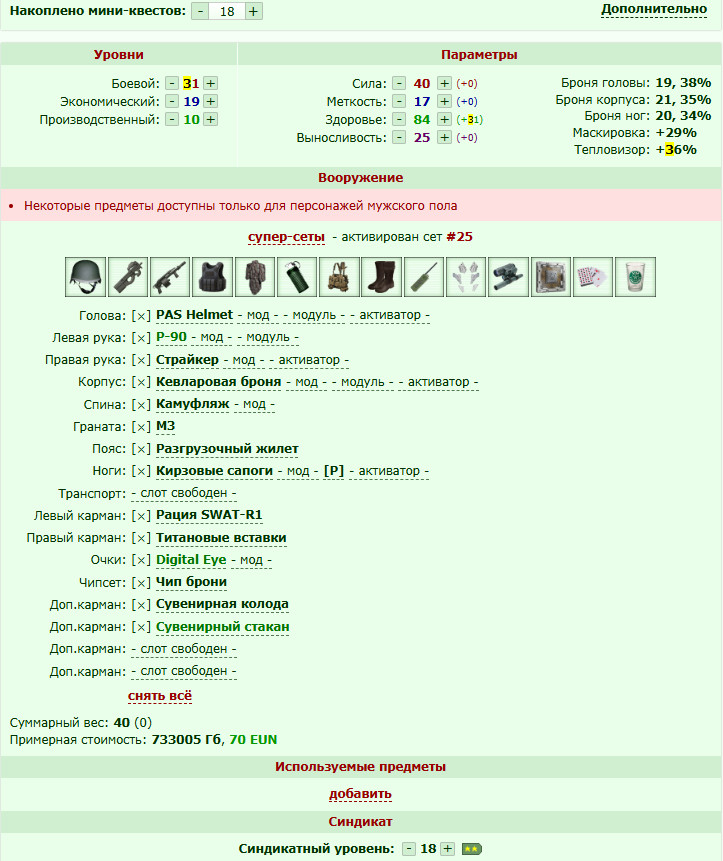Decrease the Производственный level
This screenshot has width=723, height=861.
[172, 120]
